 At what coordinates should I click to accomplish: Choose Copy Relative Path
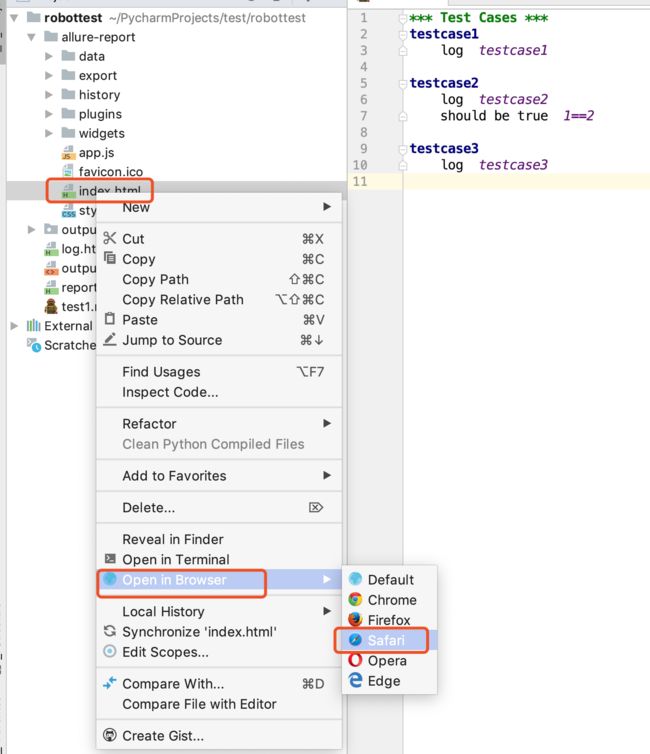coord(183,300)
